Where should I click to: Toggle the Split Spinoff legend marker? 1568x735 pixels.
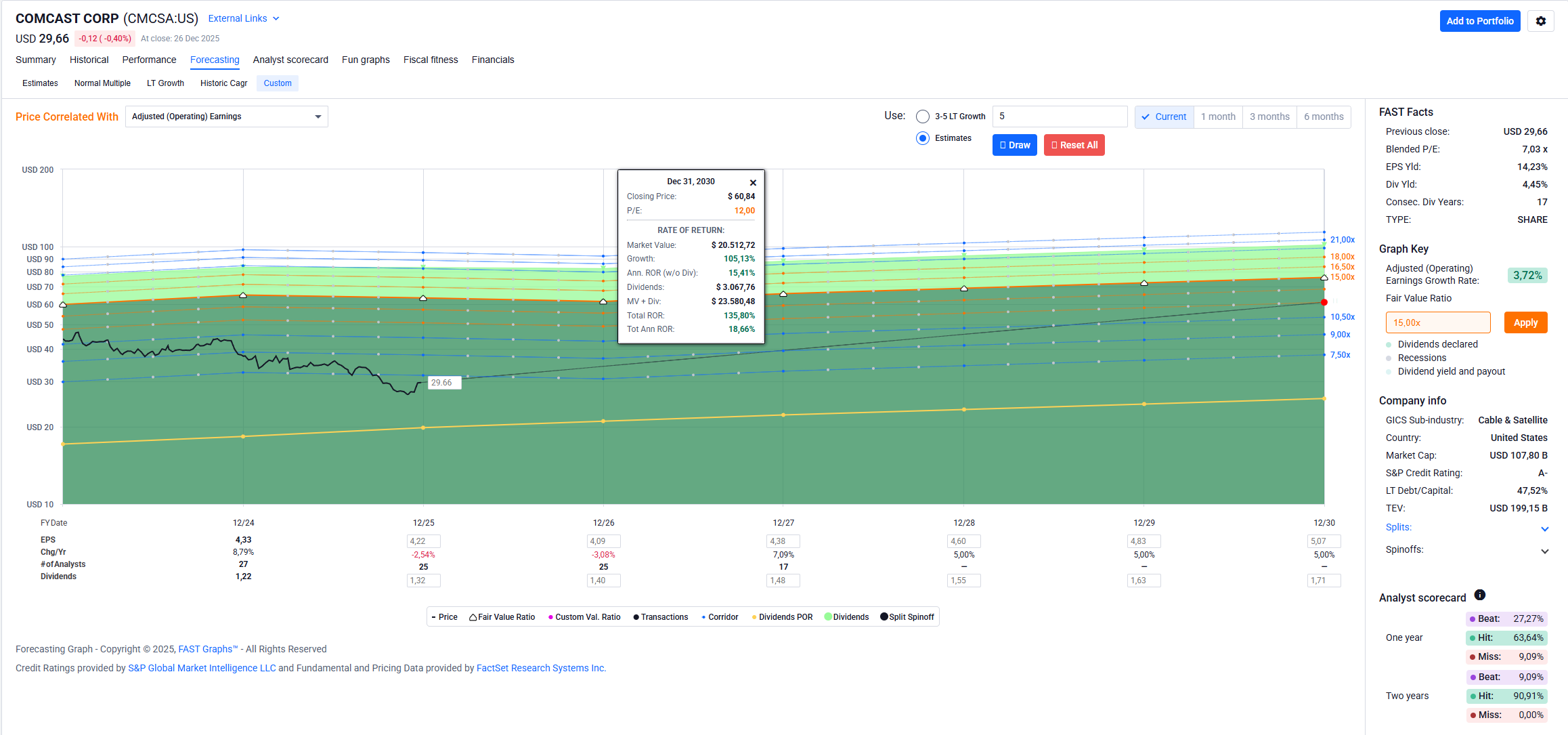[x=884, y=616]
